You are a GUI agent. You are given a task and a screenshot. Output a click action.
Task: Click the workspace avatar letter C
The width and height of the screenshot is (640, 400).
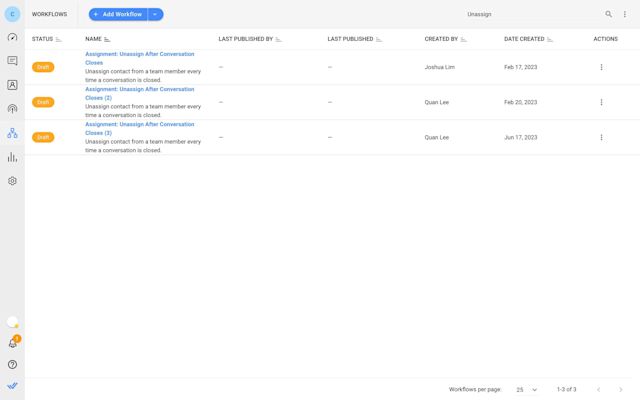[x=12, y=14]
